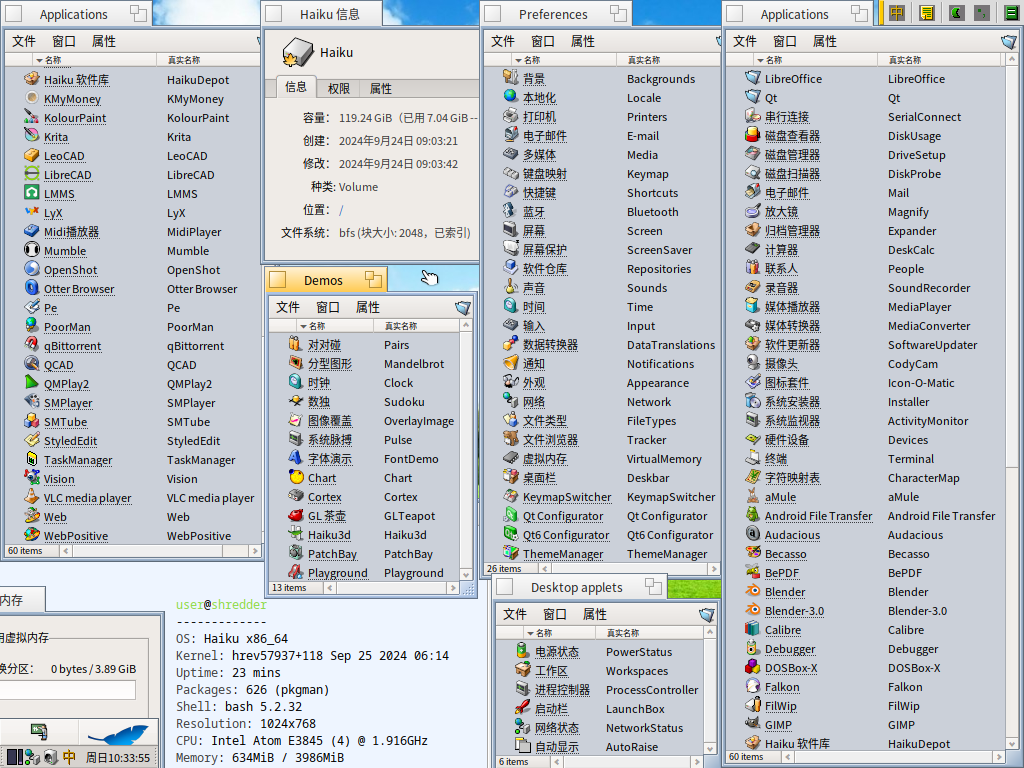The height and width of the screenshot is (768, 1024).
Task: Click the Magnify icon in right Applications window
Action: tap(753, 210)
